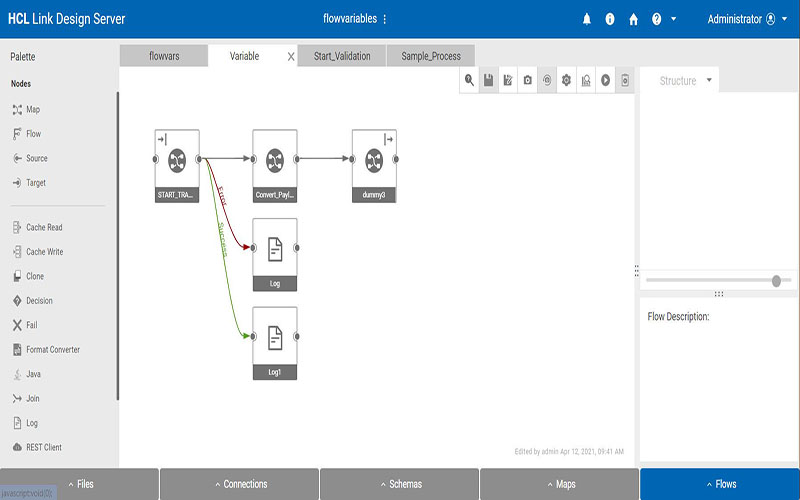Expand the help menu dropdown
This screenshot has height=500, width=800.
(664, 19)
